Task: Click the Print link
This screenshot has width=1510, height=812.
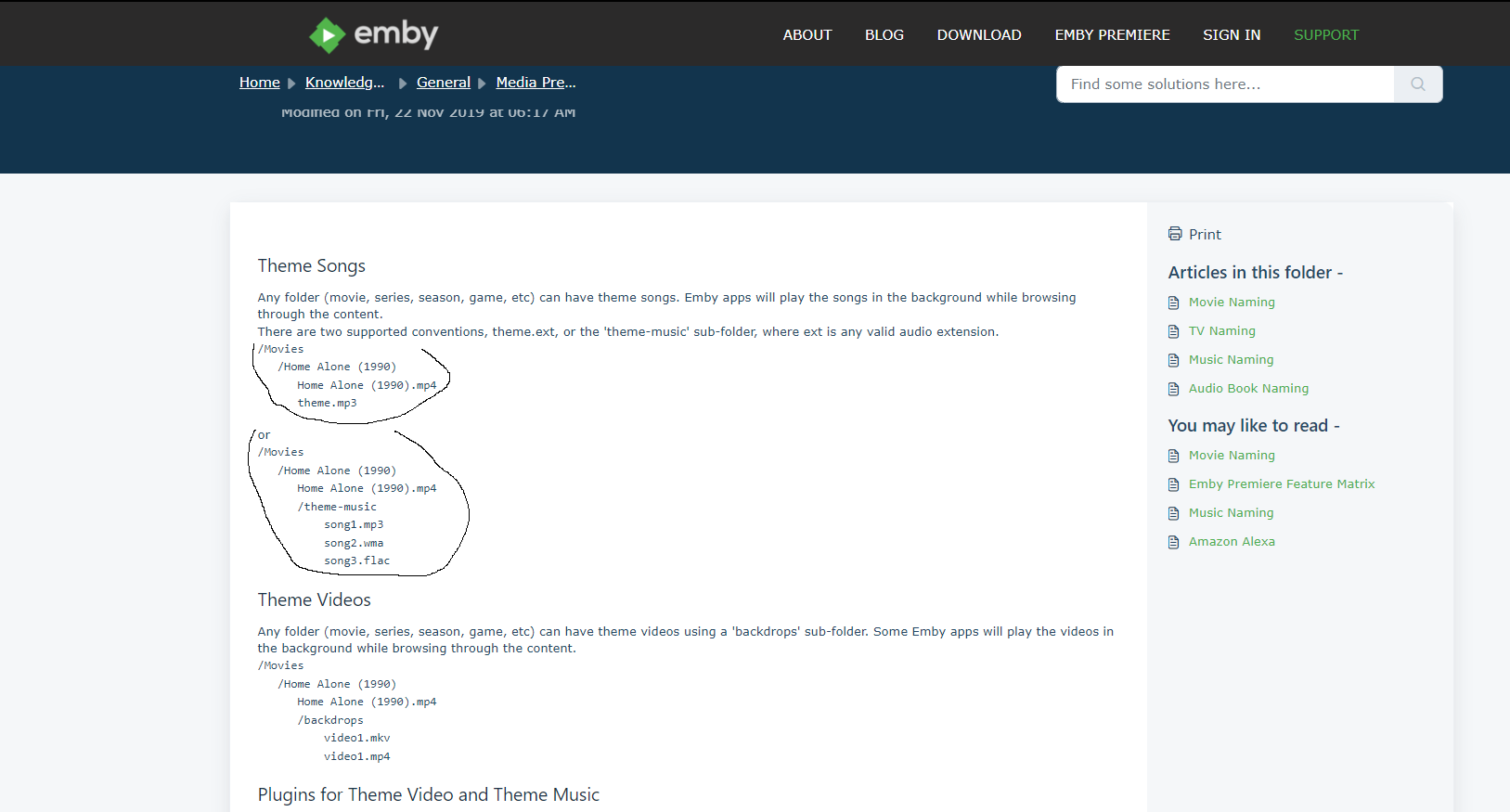Action: pyautogui.click(x=1205, y=235)
